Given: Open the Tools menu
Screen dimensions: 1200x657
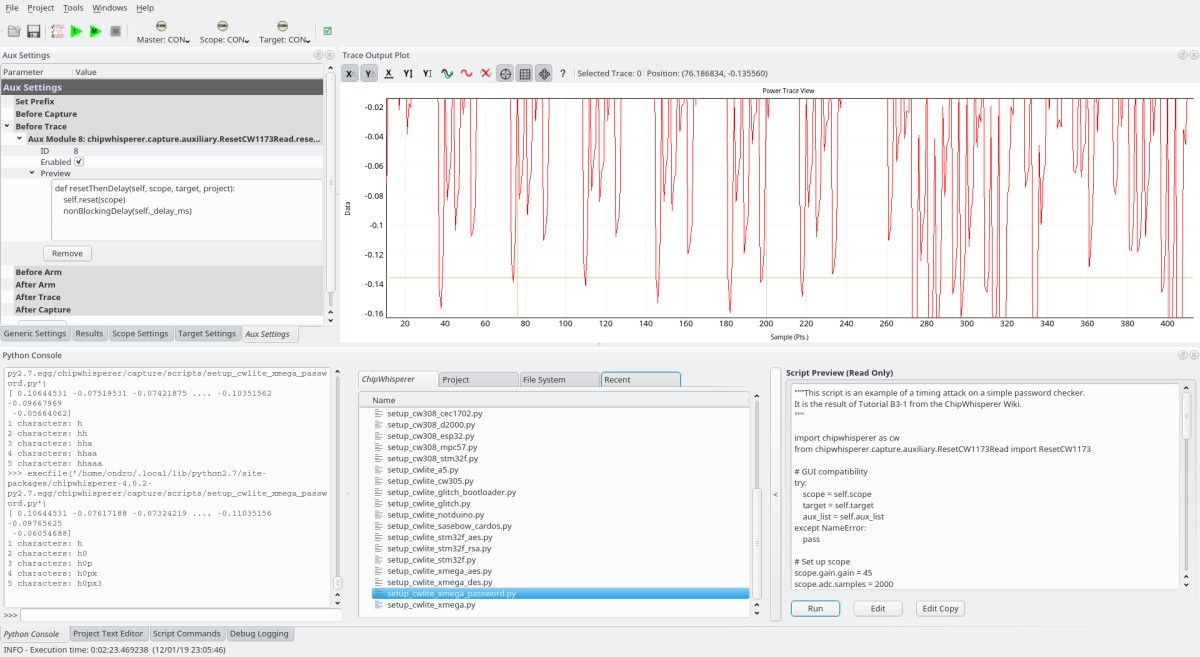Looking at the screenshot, I should pos(73,8).
